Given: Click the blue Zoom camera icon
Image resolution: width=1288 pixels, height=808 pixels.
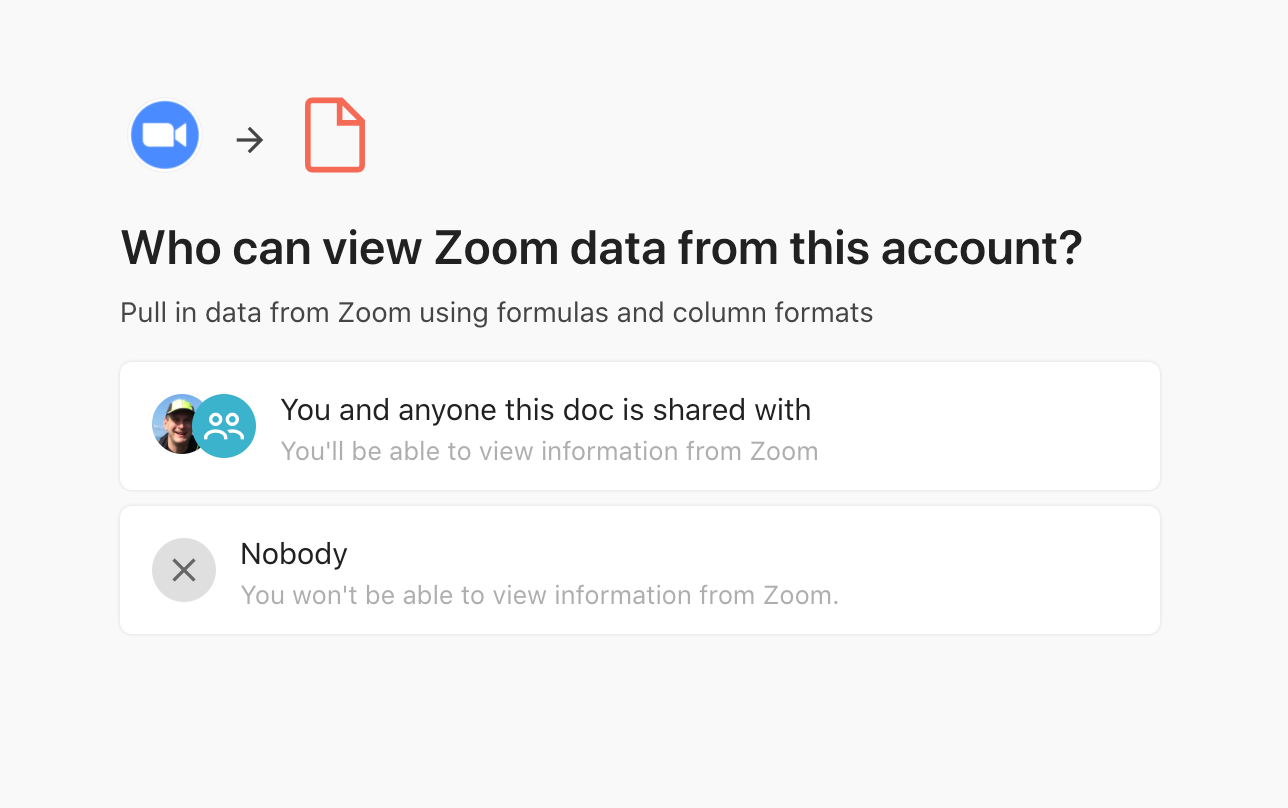Looking at the screenshot, I should click(x=165, y=136).
